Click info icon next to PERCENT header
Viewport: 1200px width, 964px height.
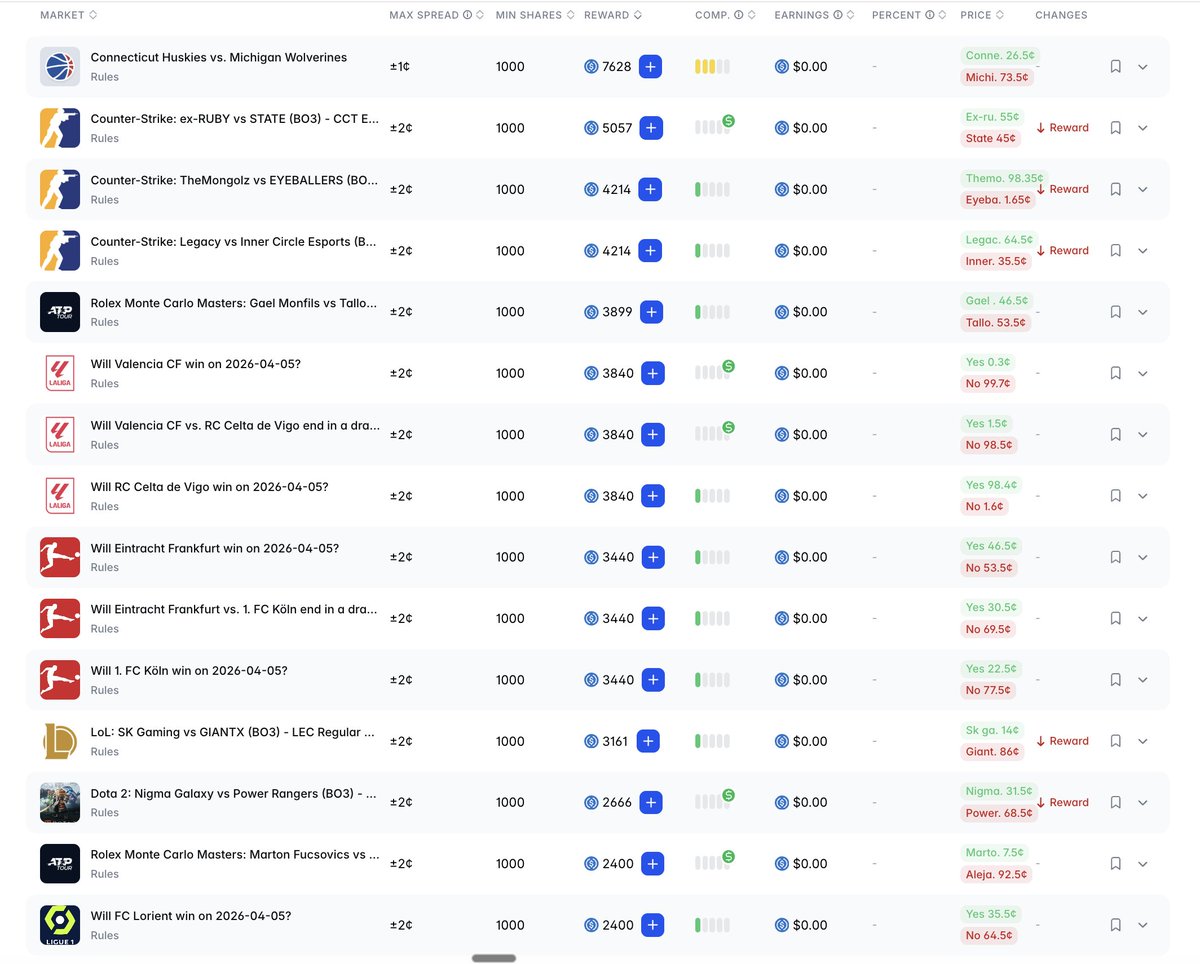point(930,15)
